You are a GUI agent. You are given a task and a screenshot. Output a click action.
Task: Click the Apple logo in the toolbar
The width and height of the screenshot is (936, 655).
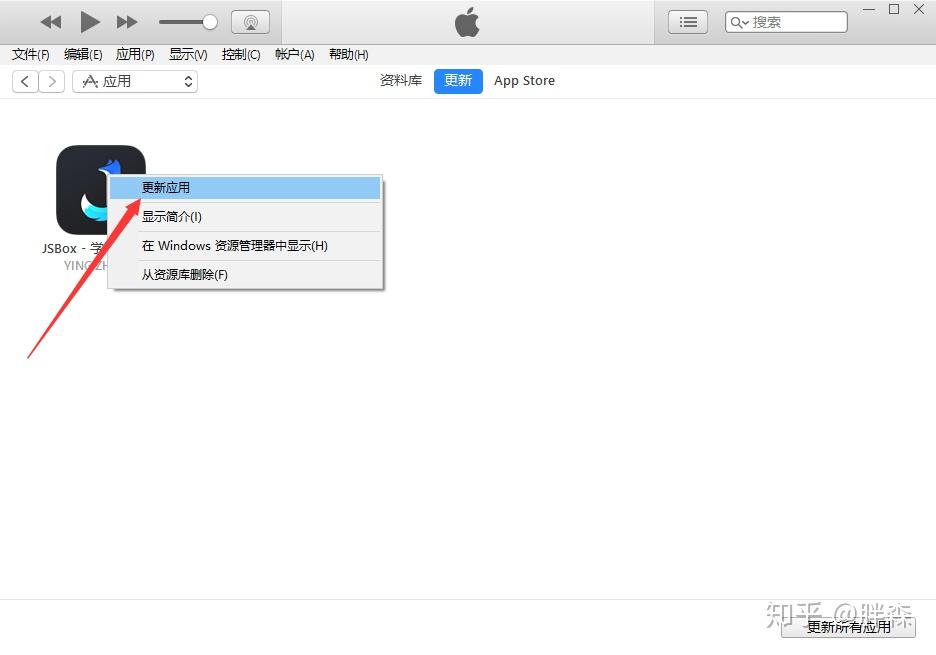click(x=466, y=21)
